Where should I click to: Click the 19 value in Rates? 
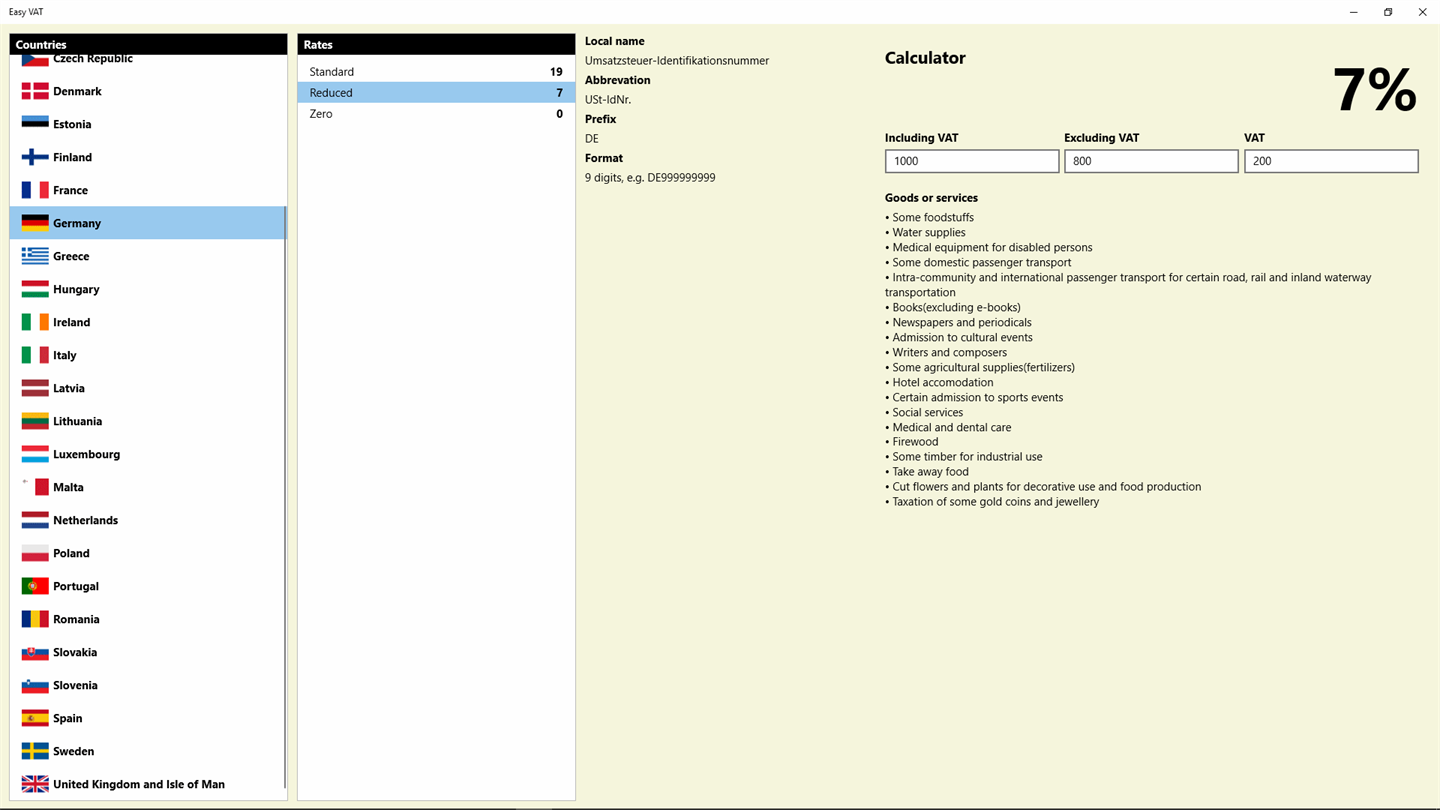coord(556,72)
